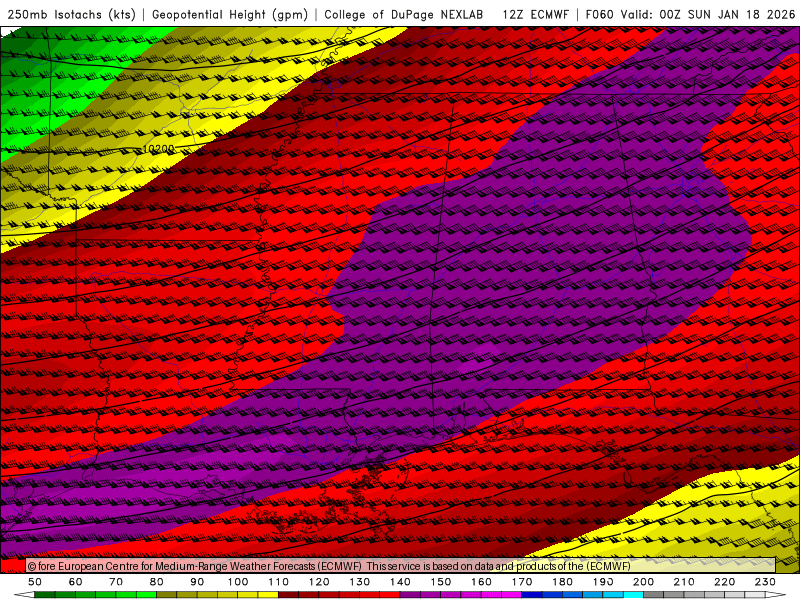The width and height of the screenshot is (800, 600).
Task: Click the 'Valid: 00Z SUN JAN 18 2026' text
Action: pos(708,14)
